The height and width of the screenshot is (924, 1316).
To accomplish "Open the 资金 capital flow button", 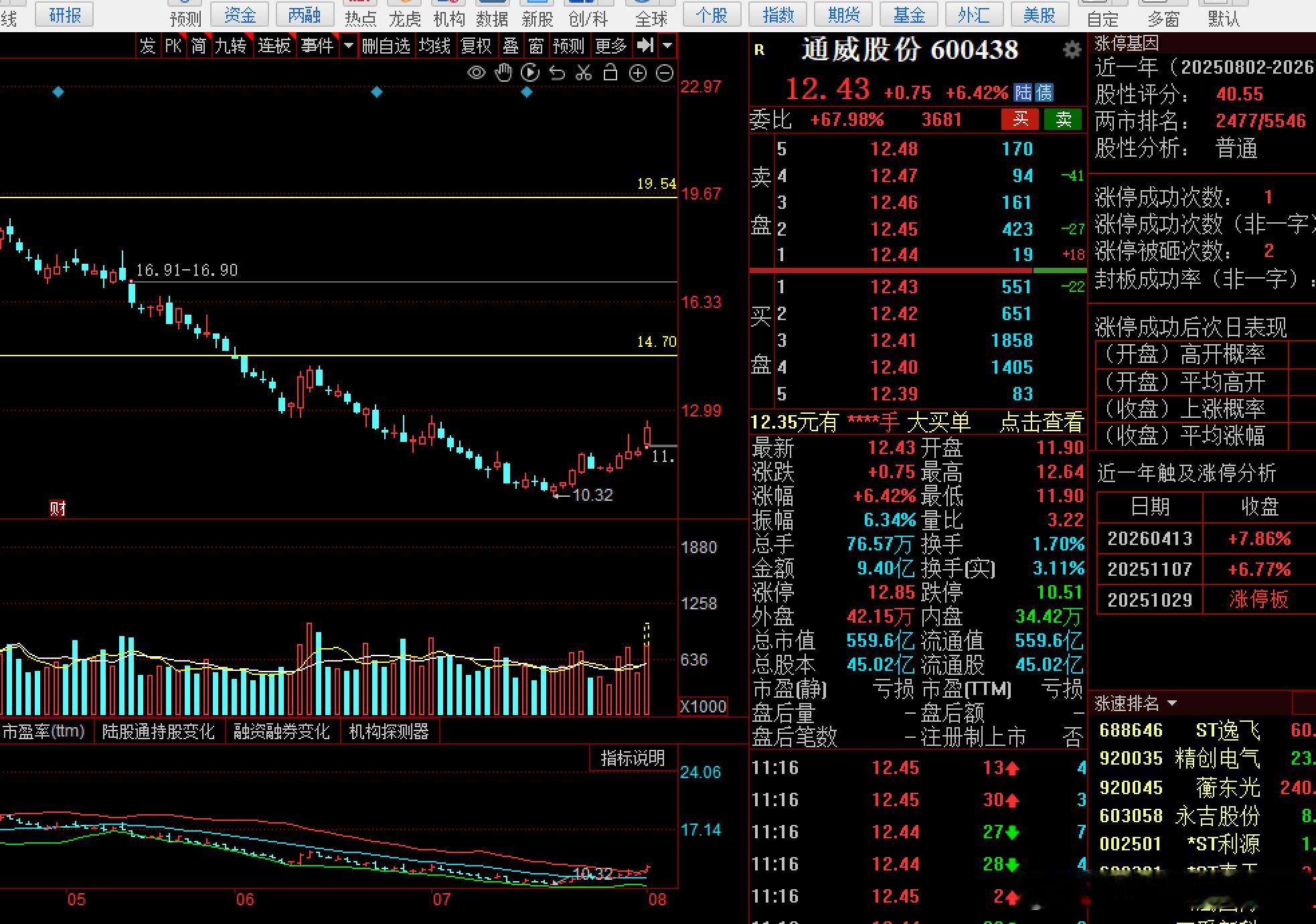I will pos(240,14).
